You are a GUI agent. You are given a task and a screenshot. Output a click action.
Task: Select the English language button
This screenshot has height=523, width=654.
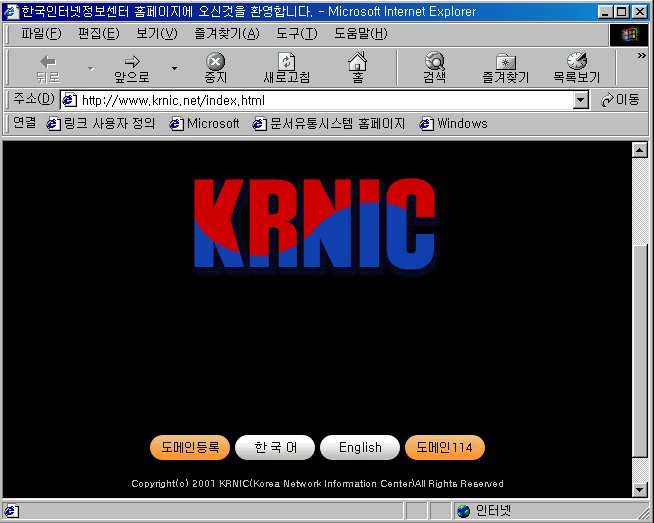click(360, 448)
